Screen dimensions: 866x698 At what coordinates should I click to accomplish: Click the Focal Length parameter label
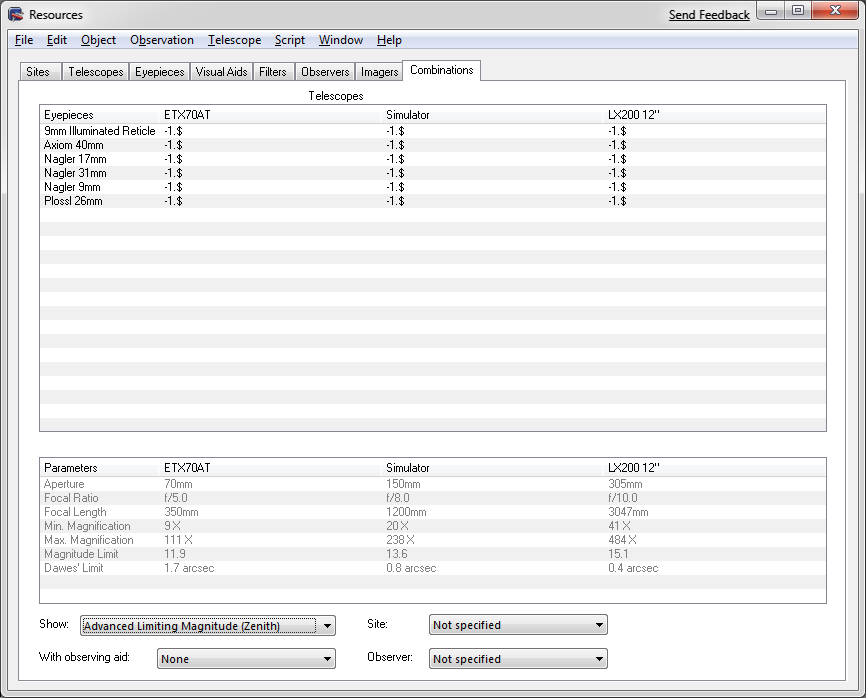[x=75, y=512]
